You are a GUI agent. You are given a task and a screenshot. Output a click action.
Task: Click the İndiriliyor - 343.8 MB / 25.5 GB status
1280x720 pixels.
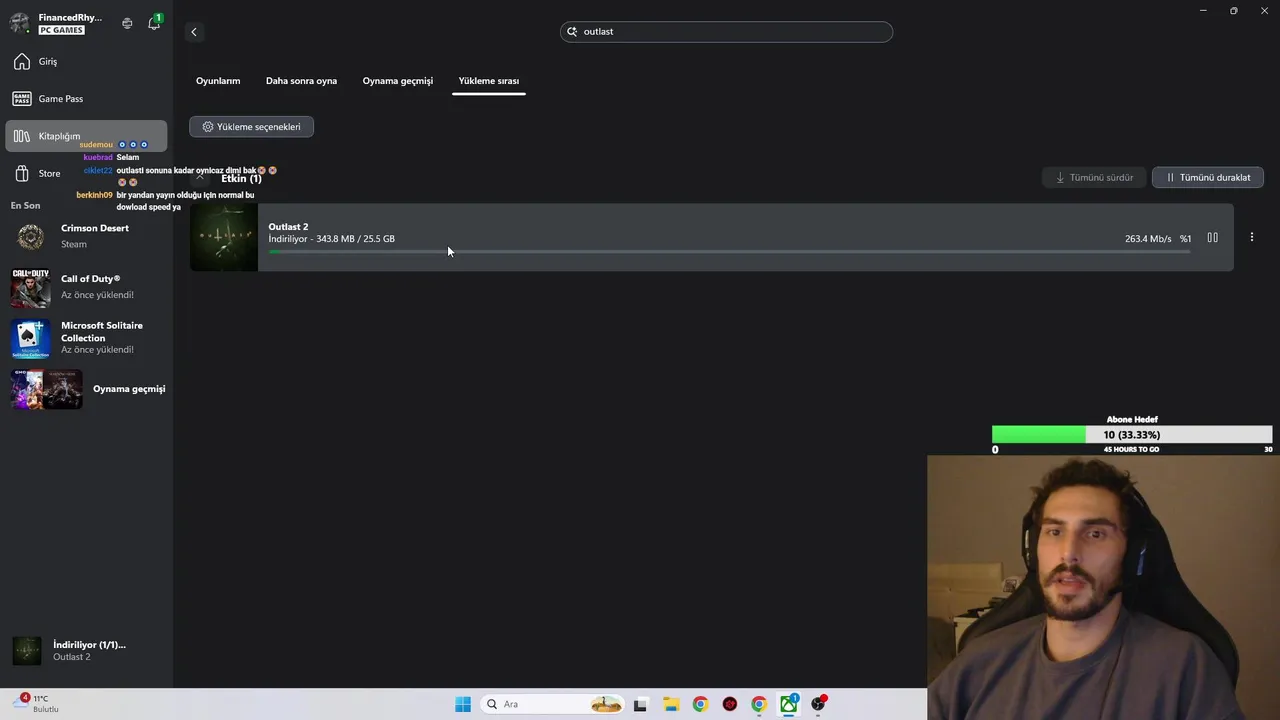[331, 239]
